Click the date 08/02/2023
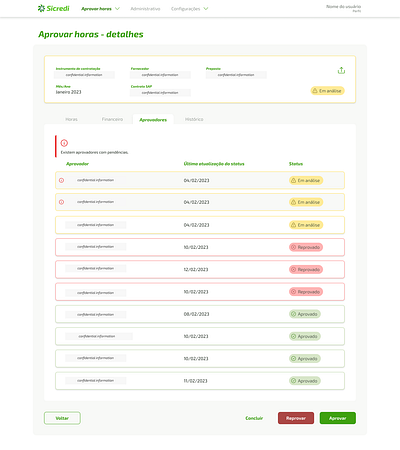 [196, 314]
